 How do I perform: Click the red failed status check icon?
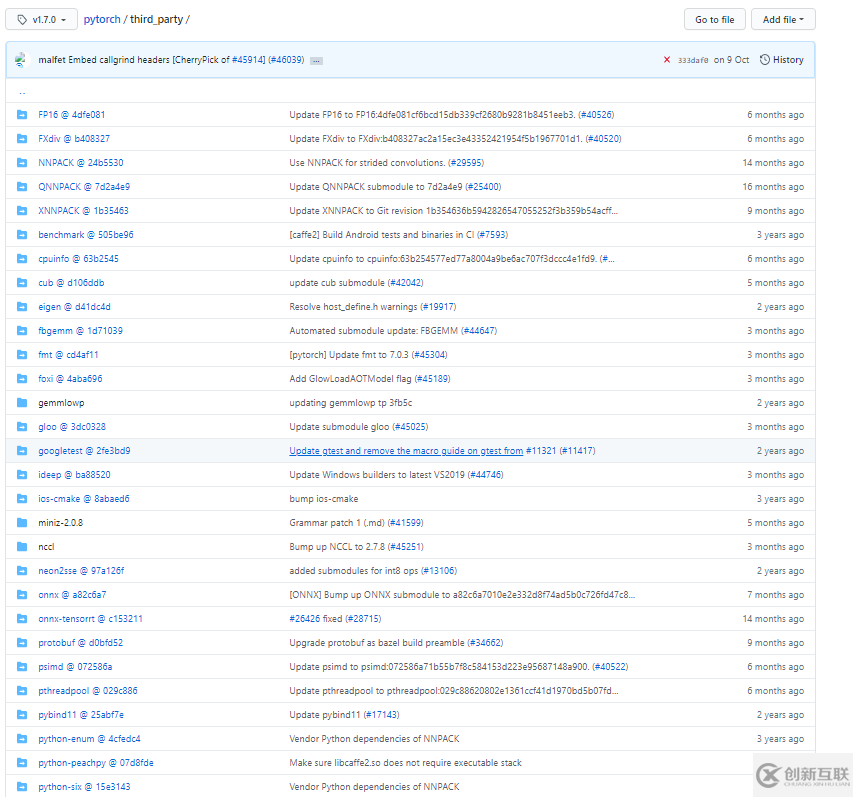[666, 60]
